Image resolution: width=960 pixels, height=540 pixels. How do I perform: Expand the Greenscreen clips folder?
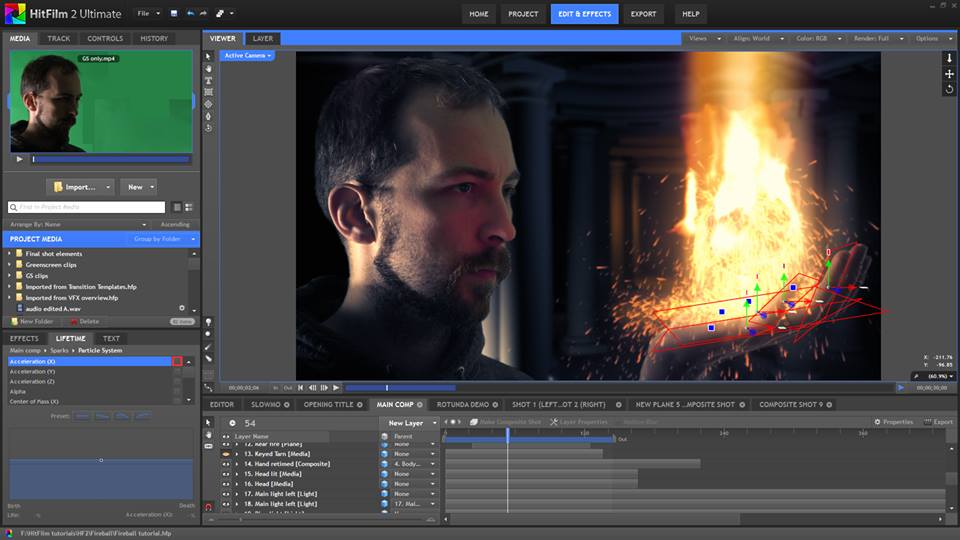pos(9,264)
